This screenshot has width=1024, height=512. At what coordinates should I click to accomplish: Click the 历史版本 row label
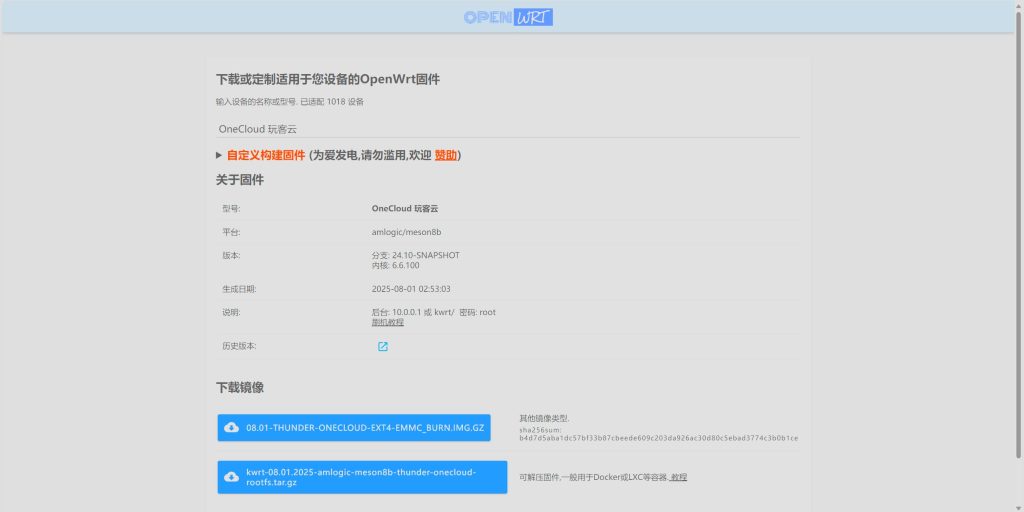239,346
